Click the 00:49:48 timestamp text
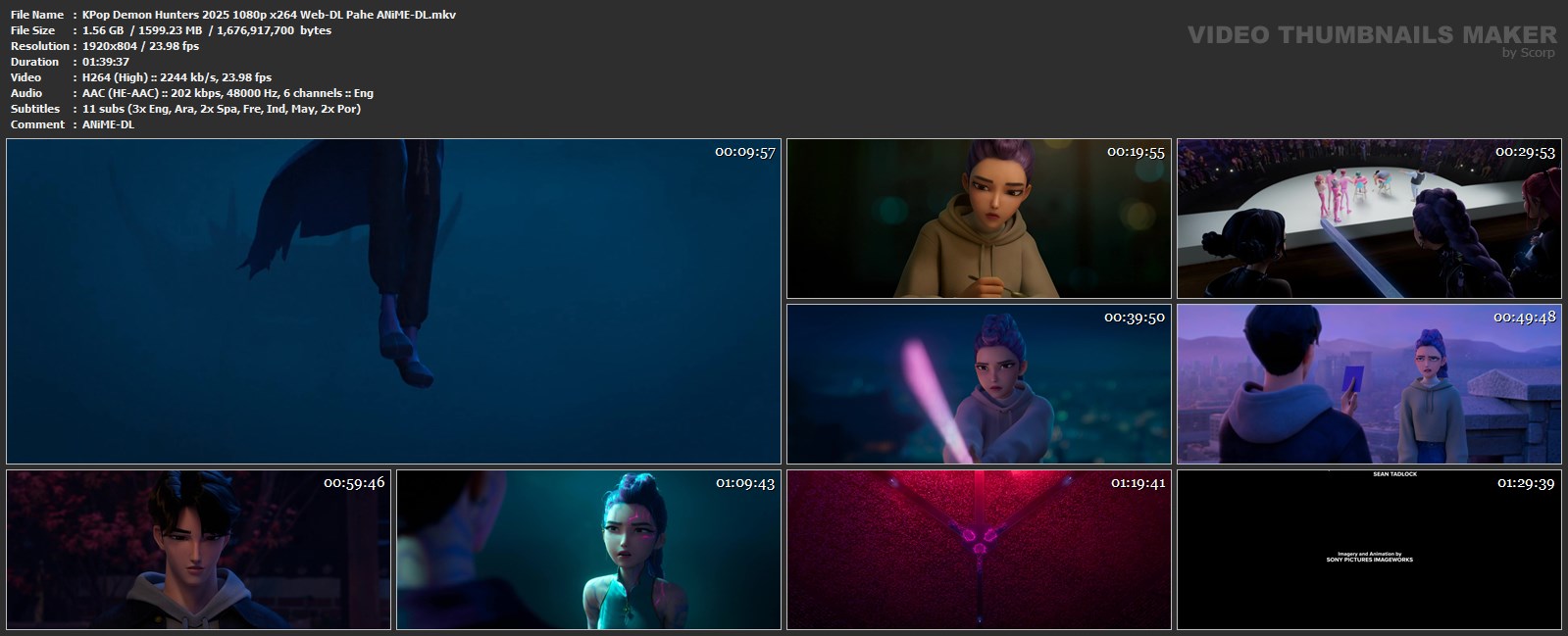Viewport: 1568px width, 636px height. click(1525, 318)
